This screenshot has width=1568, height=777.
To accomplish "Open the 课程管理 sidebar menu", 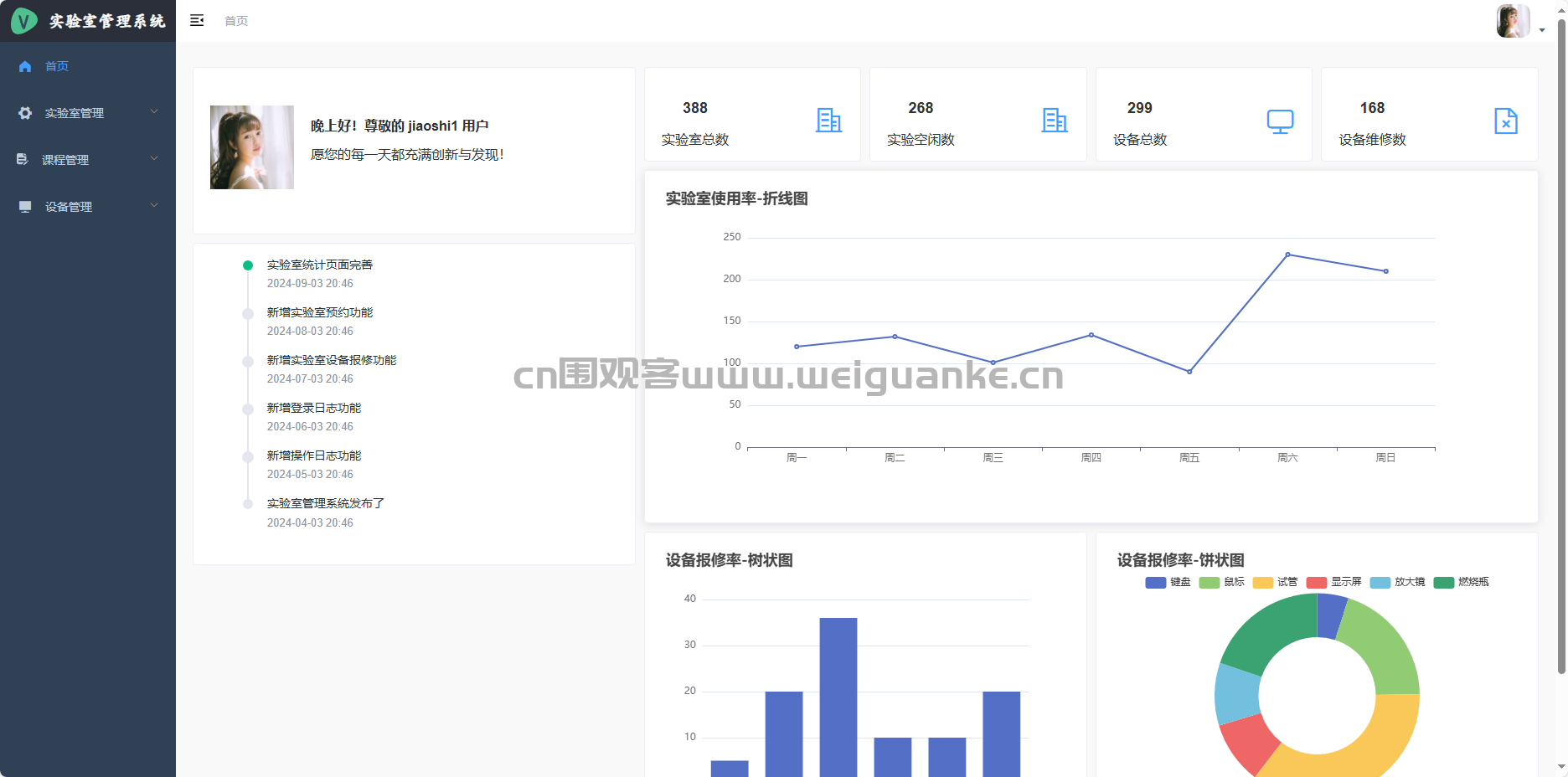I will 88,160.
